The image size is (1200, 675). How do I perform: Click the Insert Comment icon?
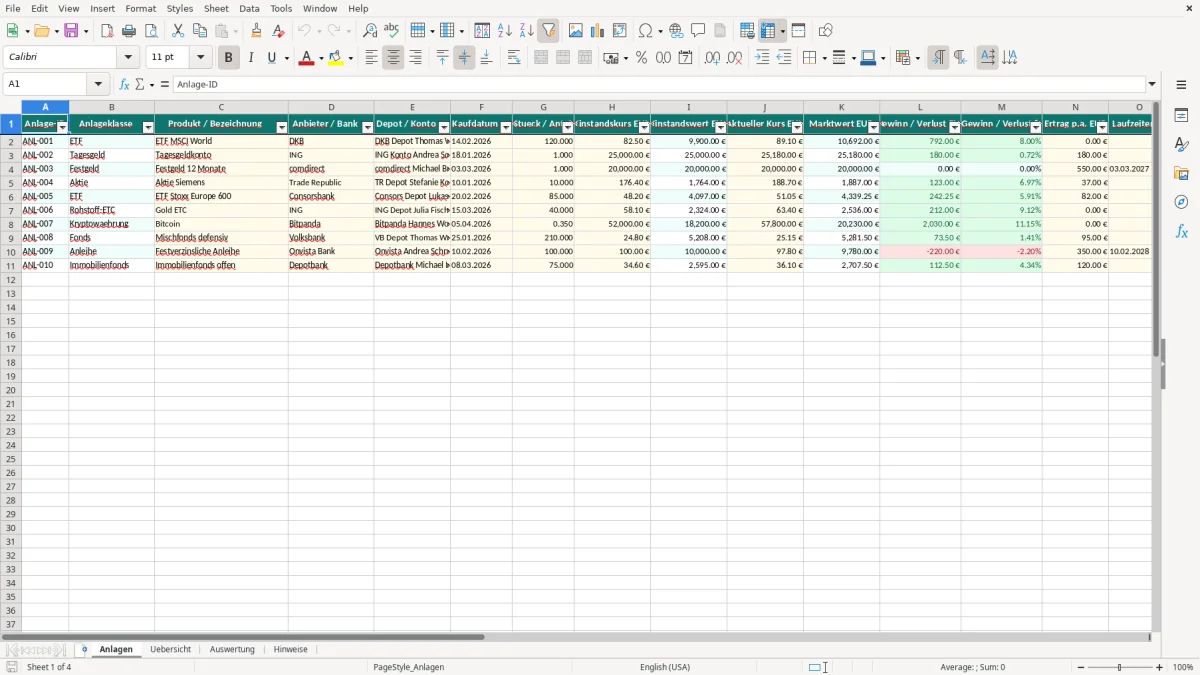(698, 31)
